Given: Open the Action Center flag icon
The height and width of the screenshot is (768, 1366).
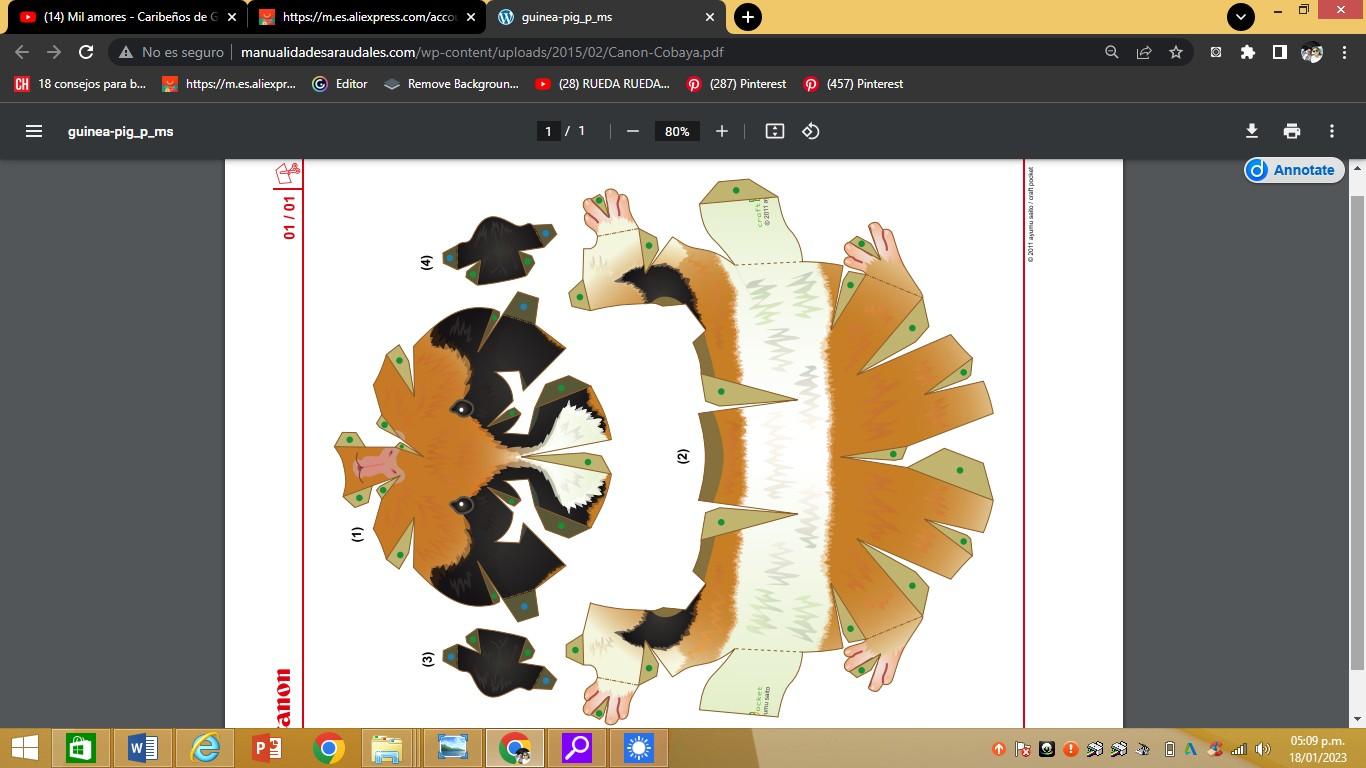Looking at the screenshot, I should tap(1023, 749).
